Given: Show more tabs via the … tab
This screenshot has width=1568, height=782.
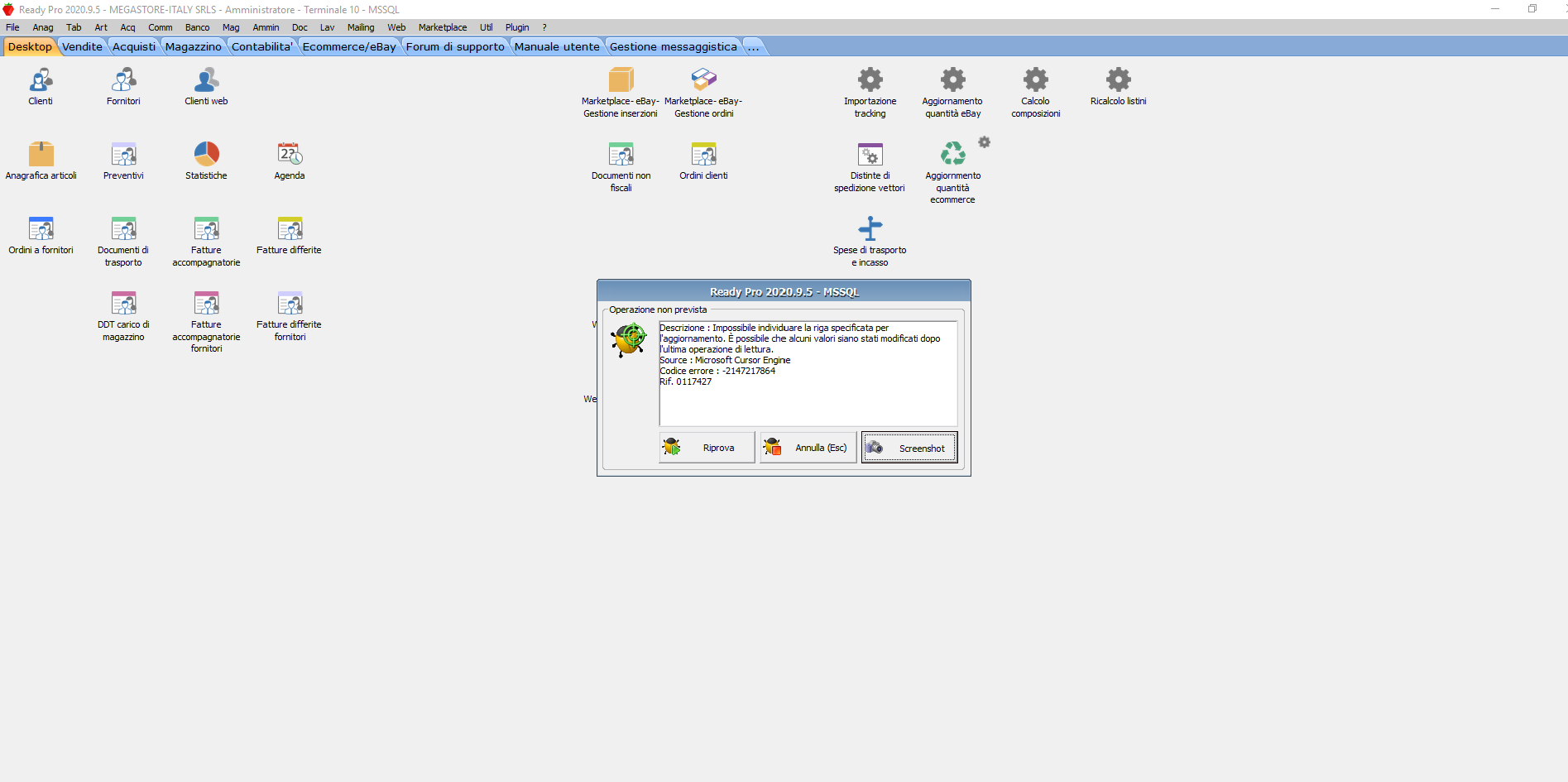Looking at the screenshot, I should point(754,46).
